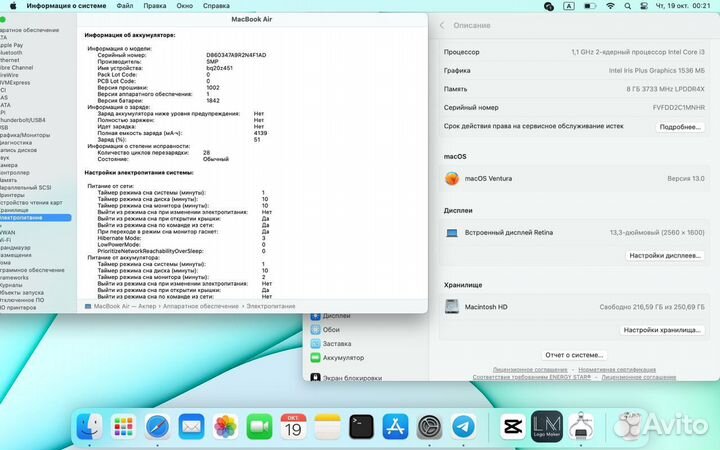Select Apple Pay in the sidebar
720x450 pixels.
(x=11, y=45)
